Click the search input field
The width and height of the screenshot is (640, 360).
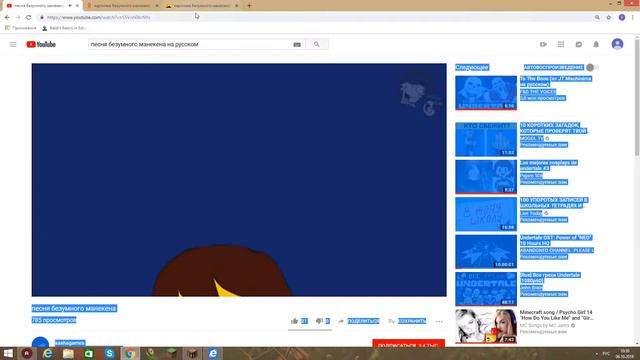(190, 44)
